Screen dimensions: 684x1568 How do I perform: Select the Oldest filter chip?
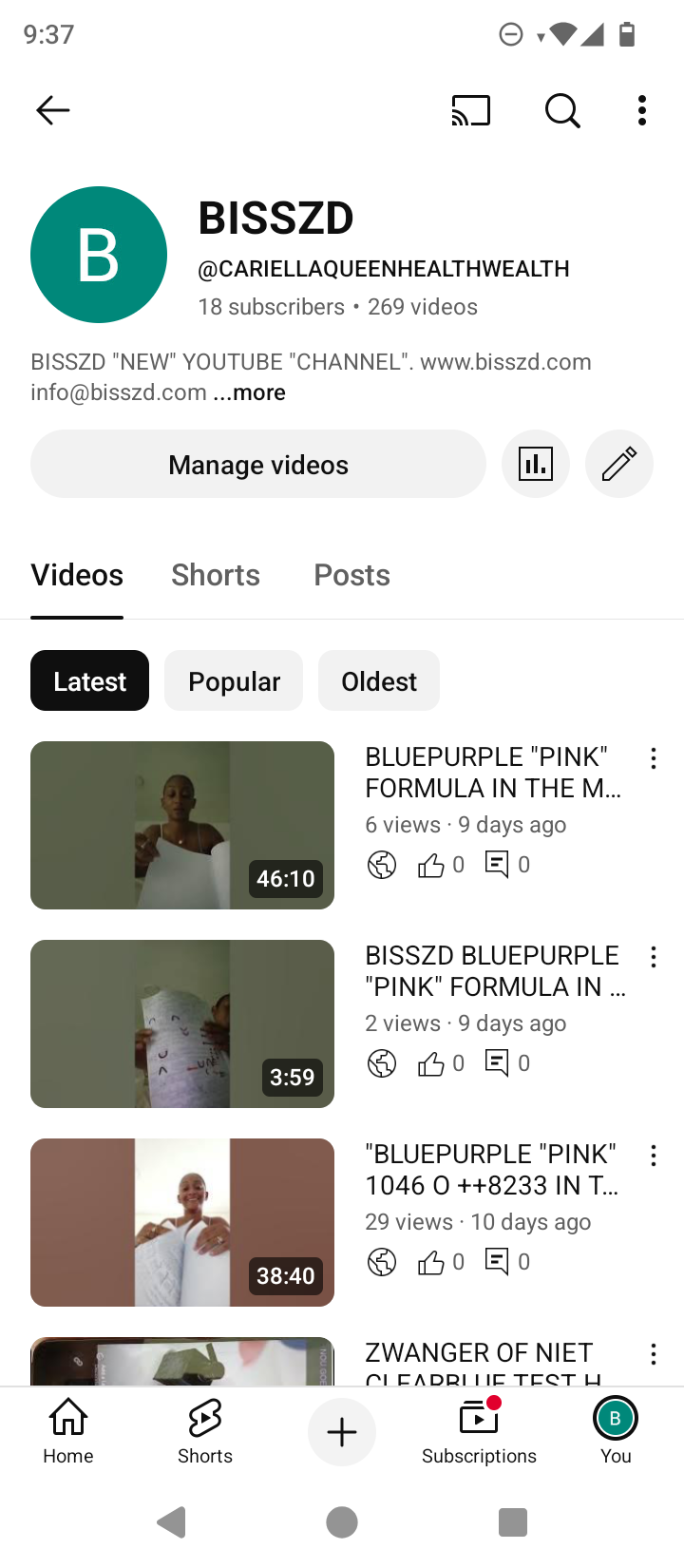tap(379, 680)
